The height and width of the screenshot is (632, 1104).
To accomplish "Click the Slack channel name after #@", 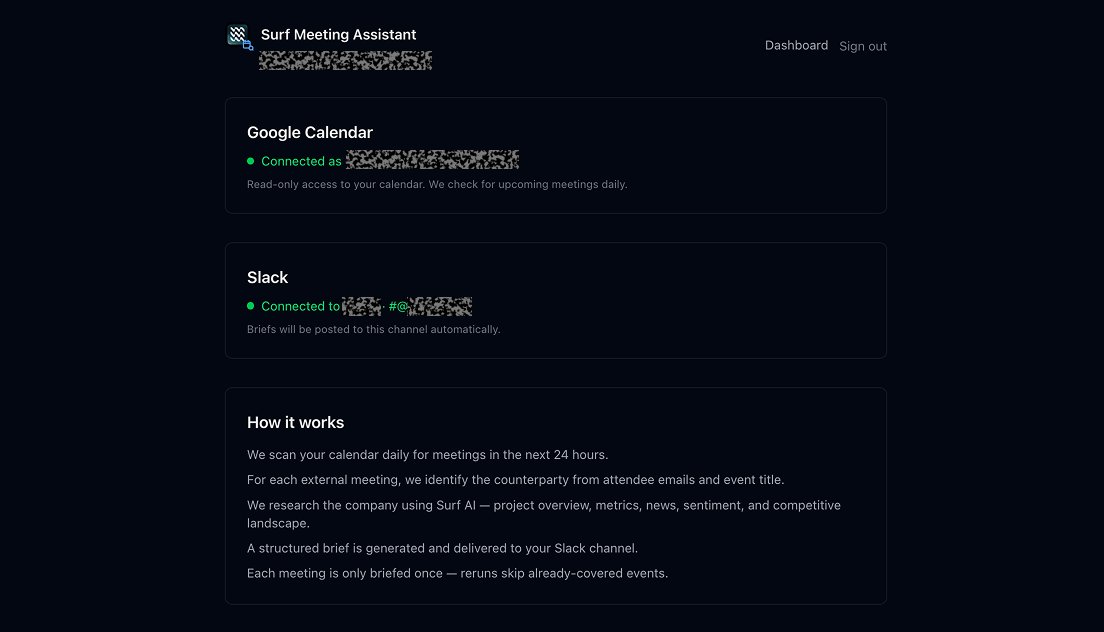I will point(440,306).
